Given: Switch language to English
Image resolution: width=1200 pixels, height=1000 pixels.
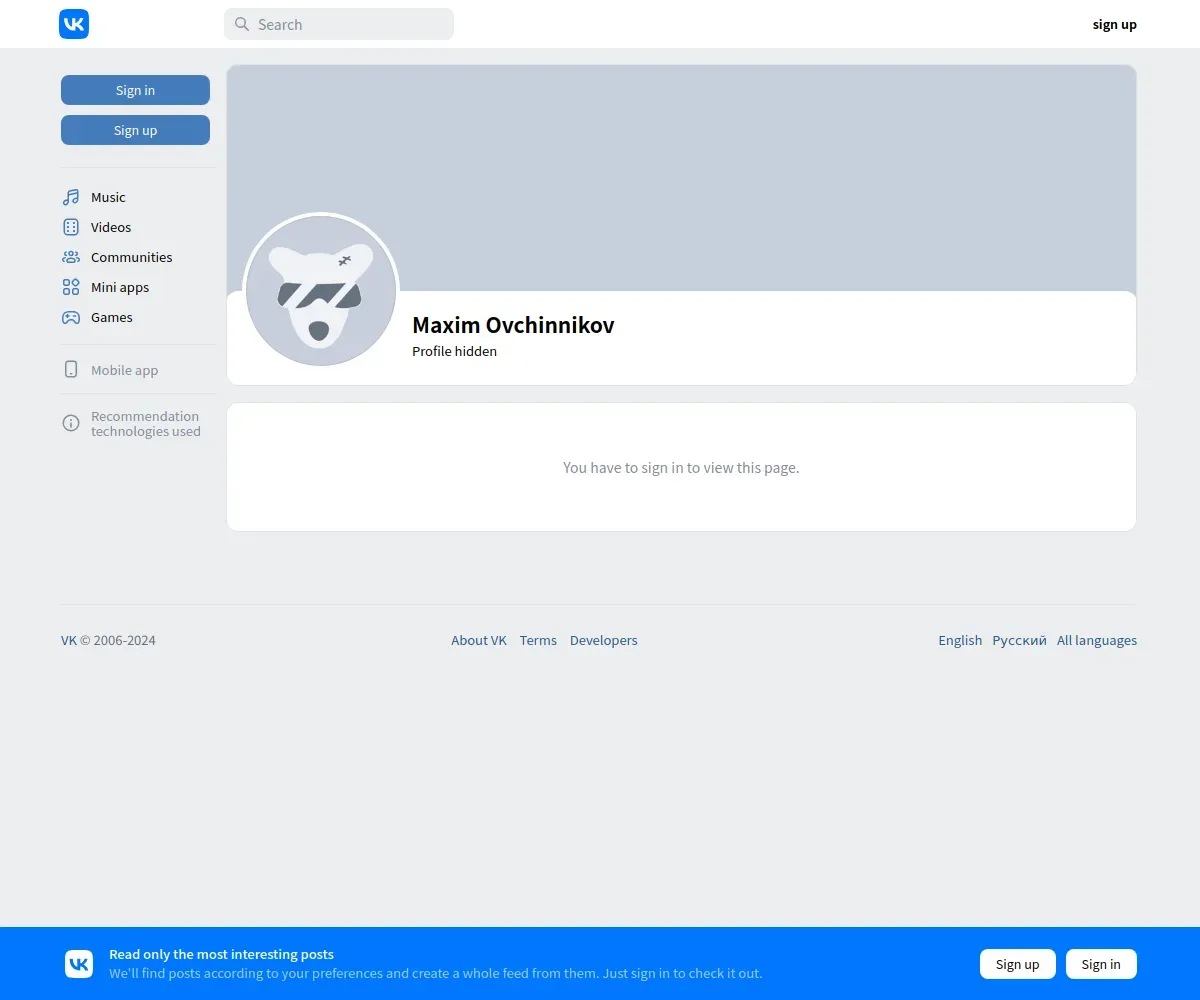Looking at the screenshot, I should tap(960, 640).
